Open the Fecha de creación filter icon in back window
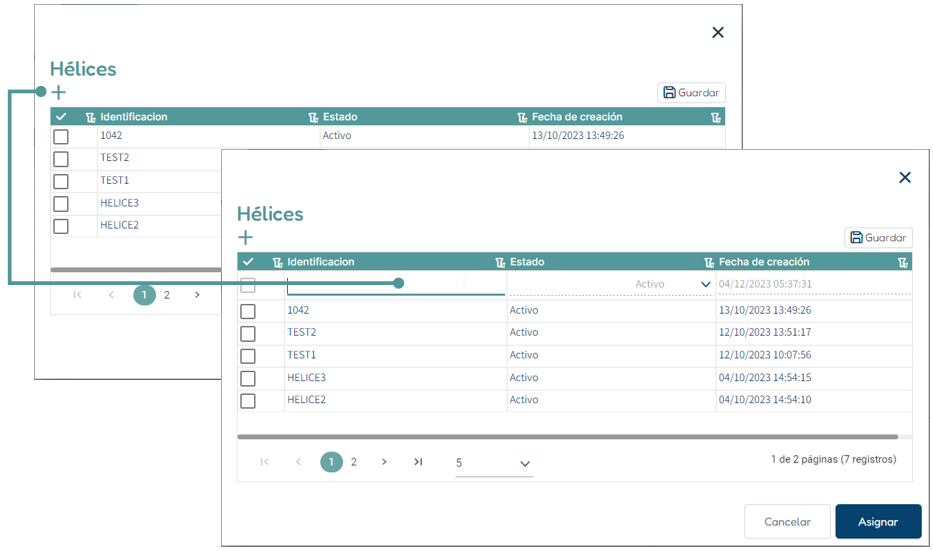This screenshot has height=551, width=933. click(x=522, y=117)
